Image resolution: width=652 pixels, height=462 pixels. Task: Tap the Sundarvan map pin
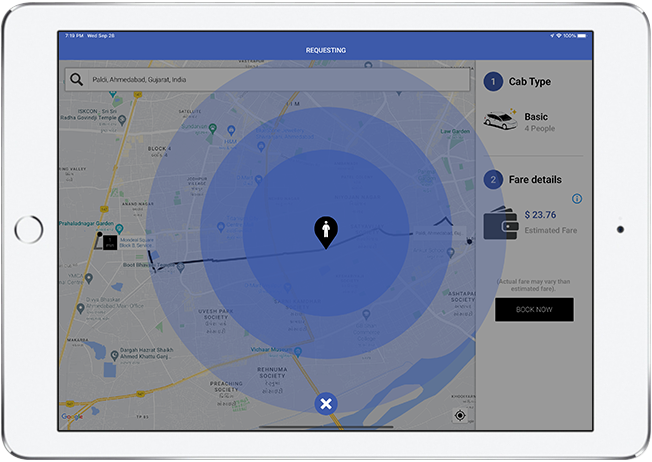pos(212,128)
